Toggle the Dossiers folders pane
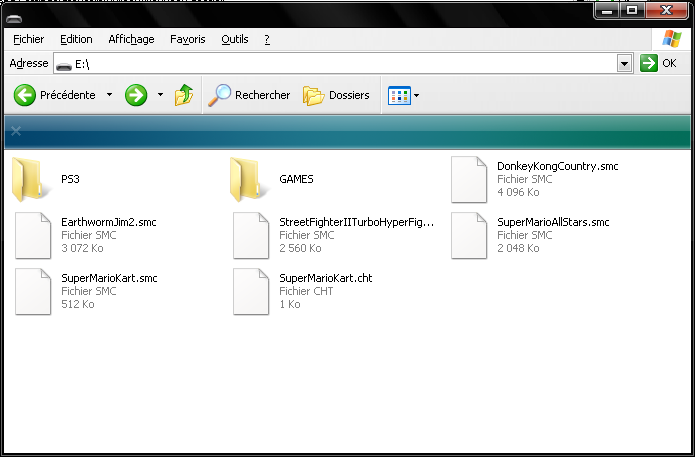This screenshot has height=457, width=695. (337, 96)
